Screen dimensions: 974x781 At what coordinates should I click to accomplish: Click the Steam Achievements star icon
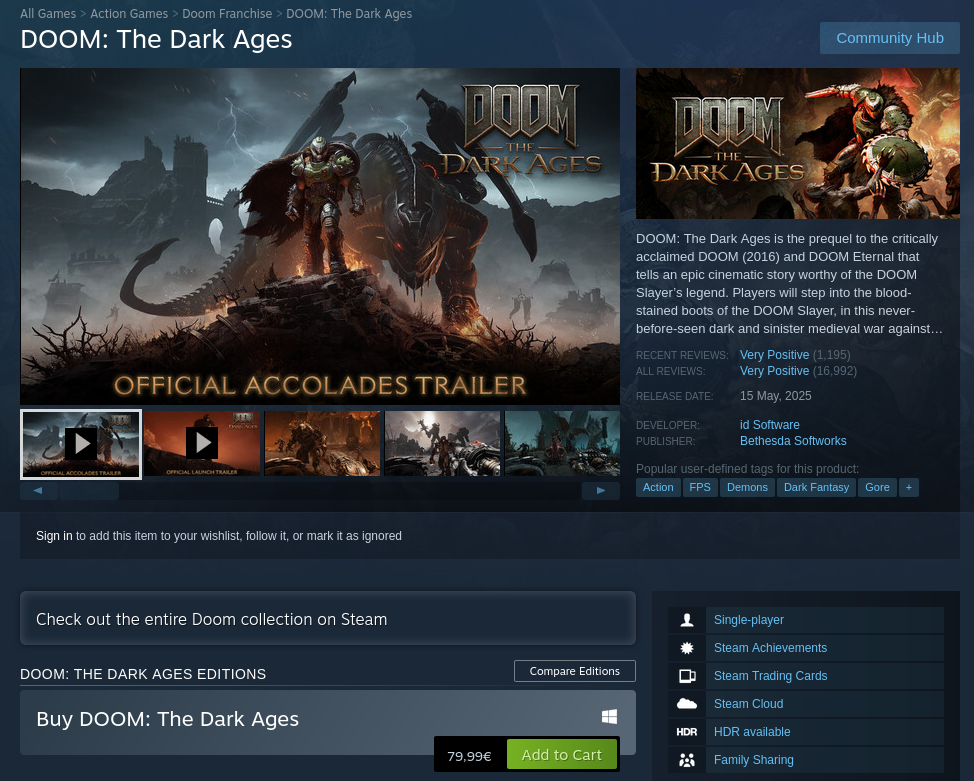686,648
